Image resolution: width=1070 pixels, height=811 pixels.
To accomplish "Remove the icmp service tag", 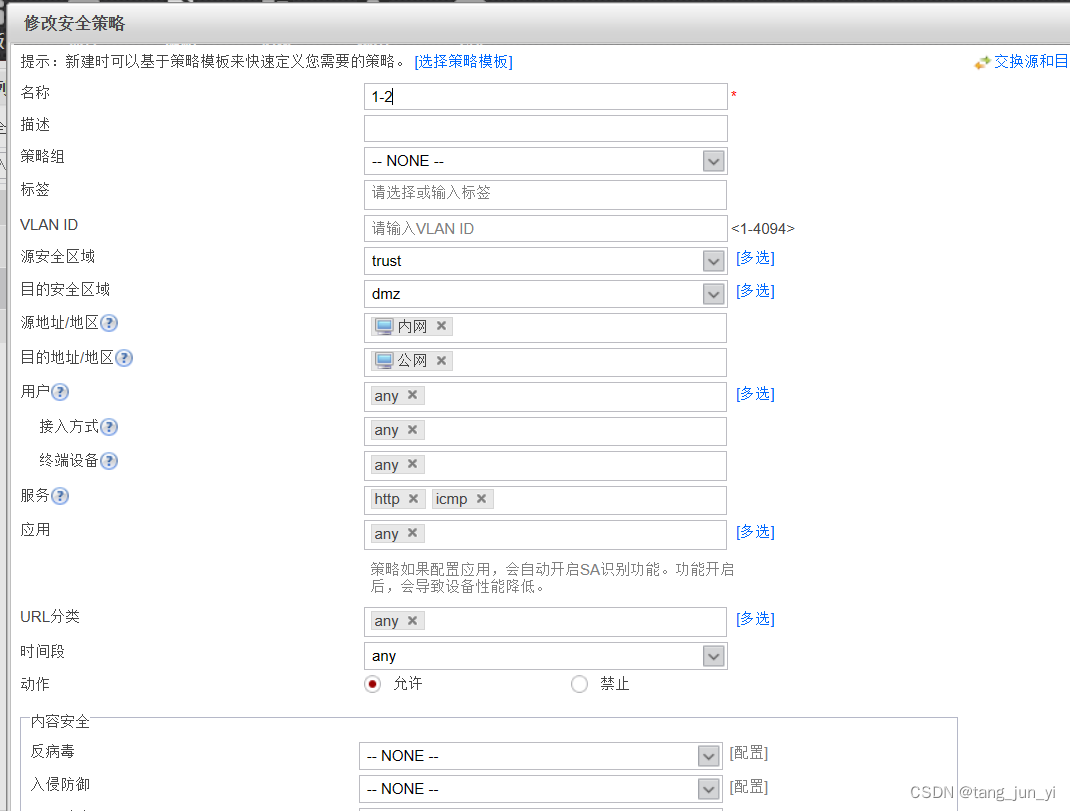I will [481, 498].
